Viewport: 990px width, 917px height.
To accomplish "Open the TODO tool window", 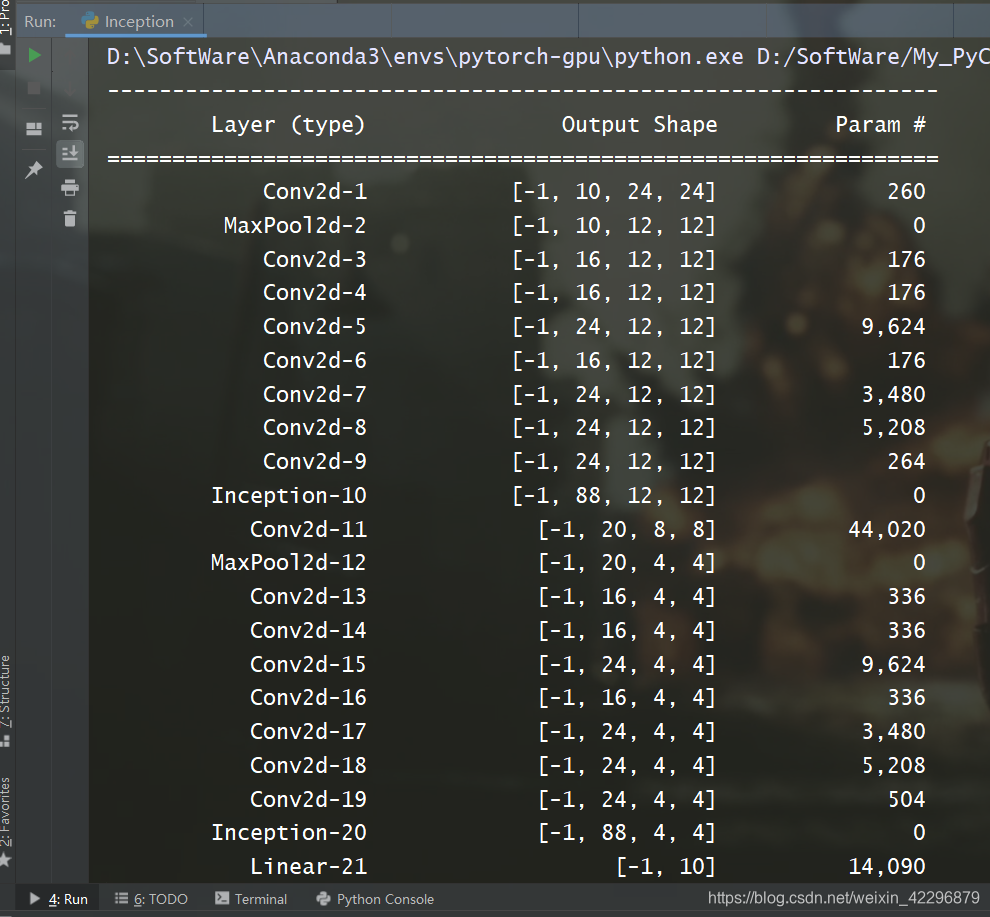I will click(151, 899).
